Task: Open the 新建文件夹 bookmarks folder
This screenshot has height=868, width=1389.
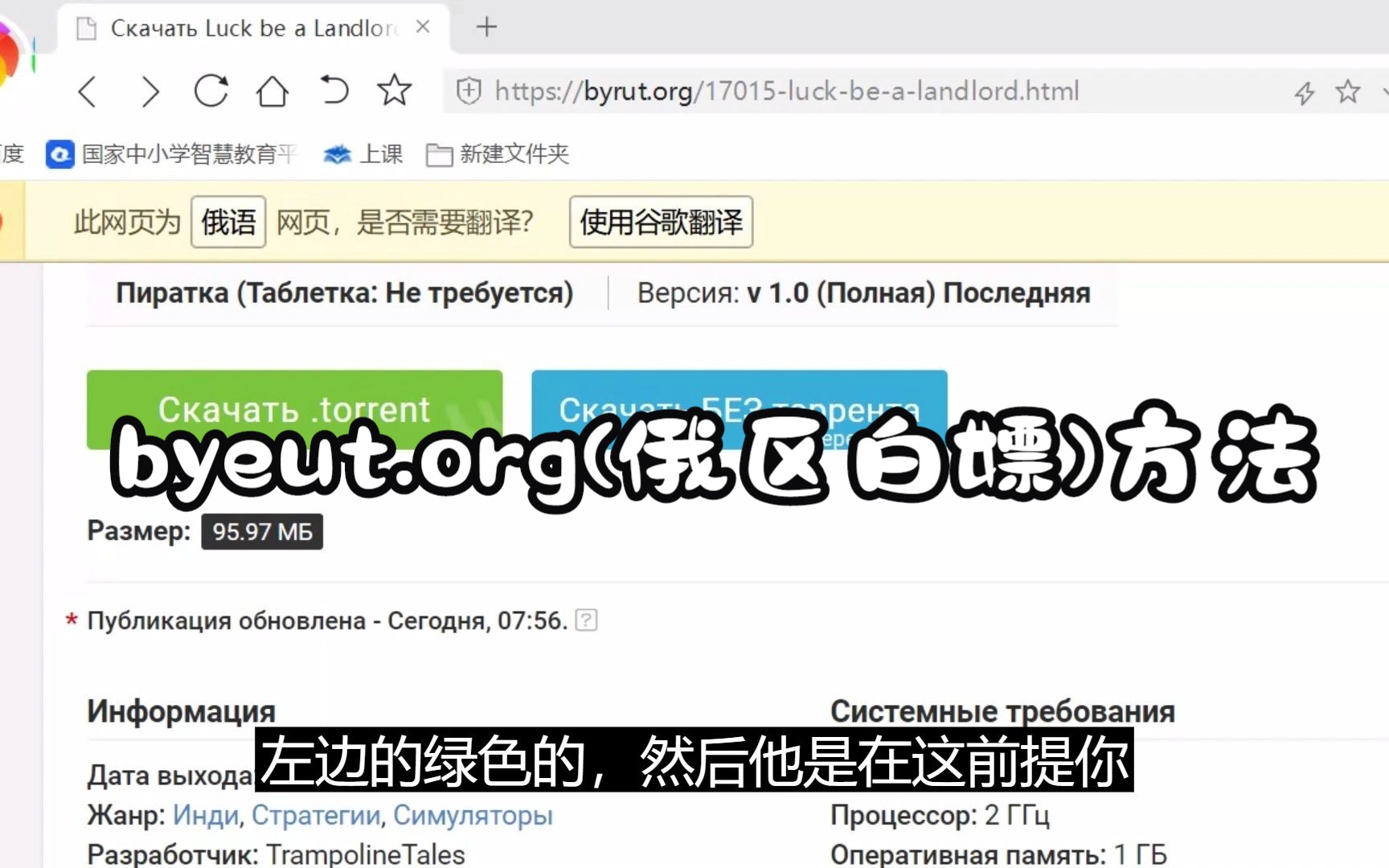Action: (497, 154)
